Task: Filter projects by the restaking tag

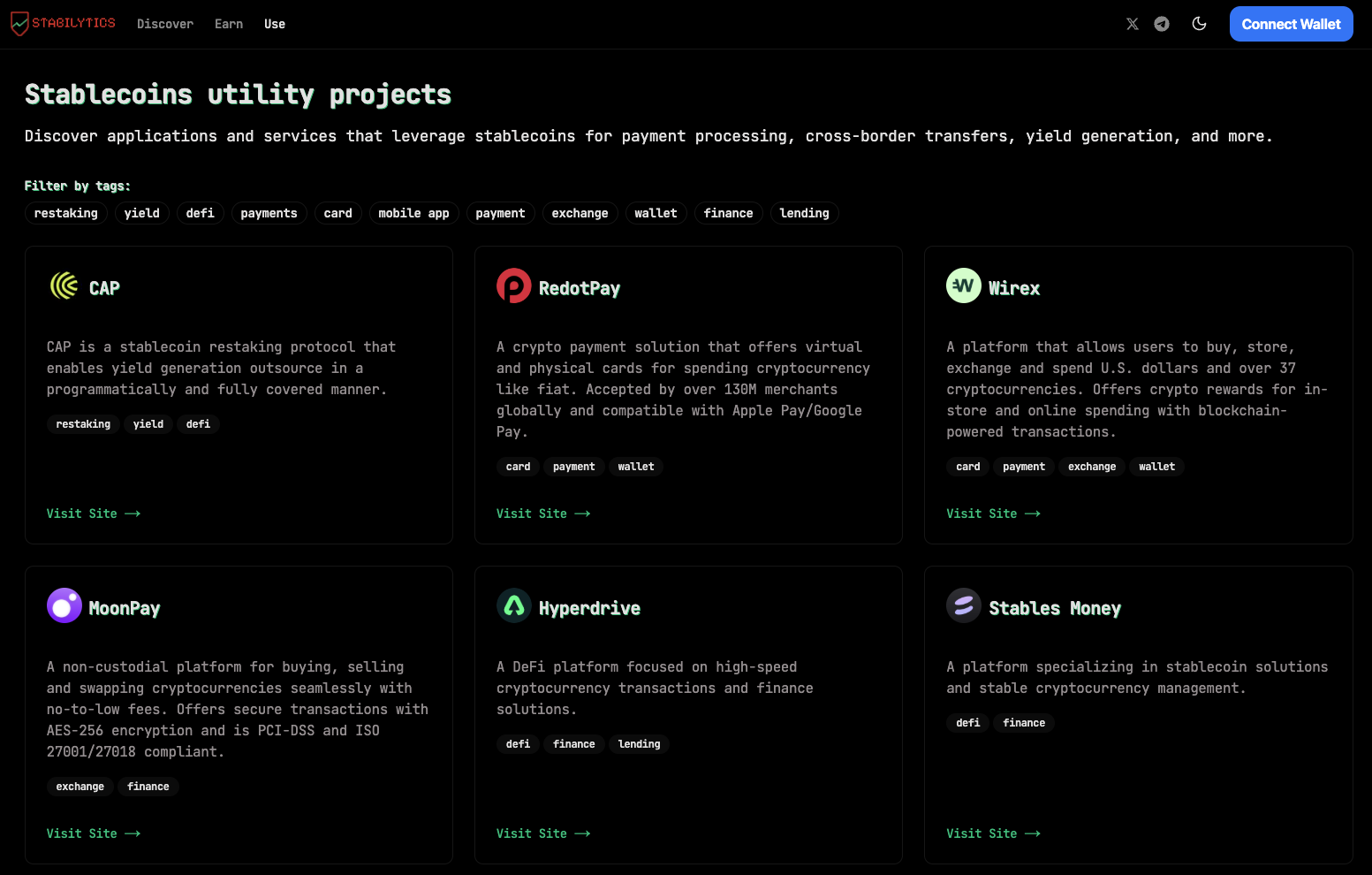Action: click(66, 213)
